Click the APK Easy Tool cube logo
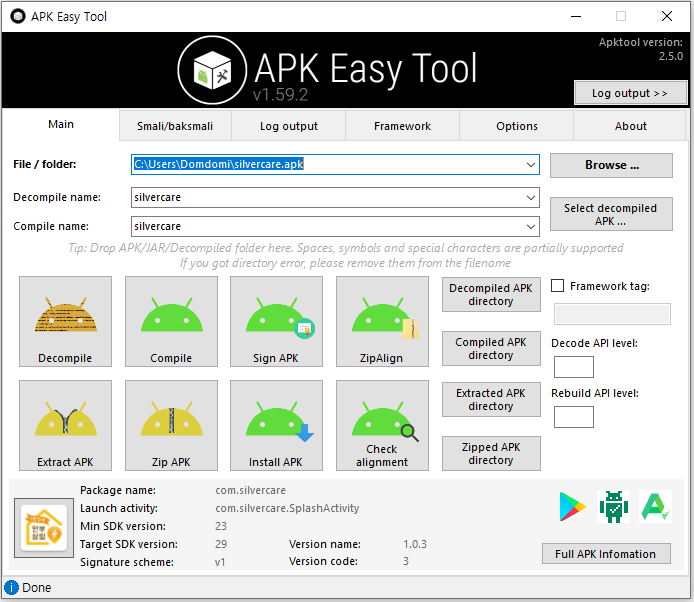Viewport: 694px width, 602px height. click(x=212, y=70)
